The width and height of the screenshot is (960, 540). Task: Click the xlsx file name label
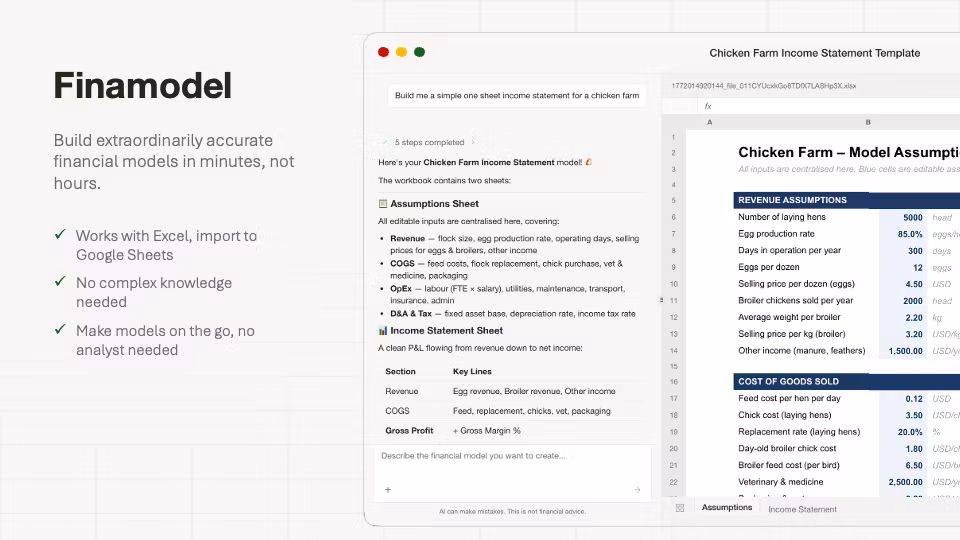pyautogui.click(x=763, y=86)
